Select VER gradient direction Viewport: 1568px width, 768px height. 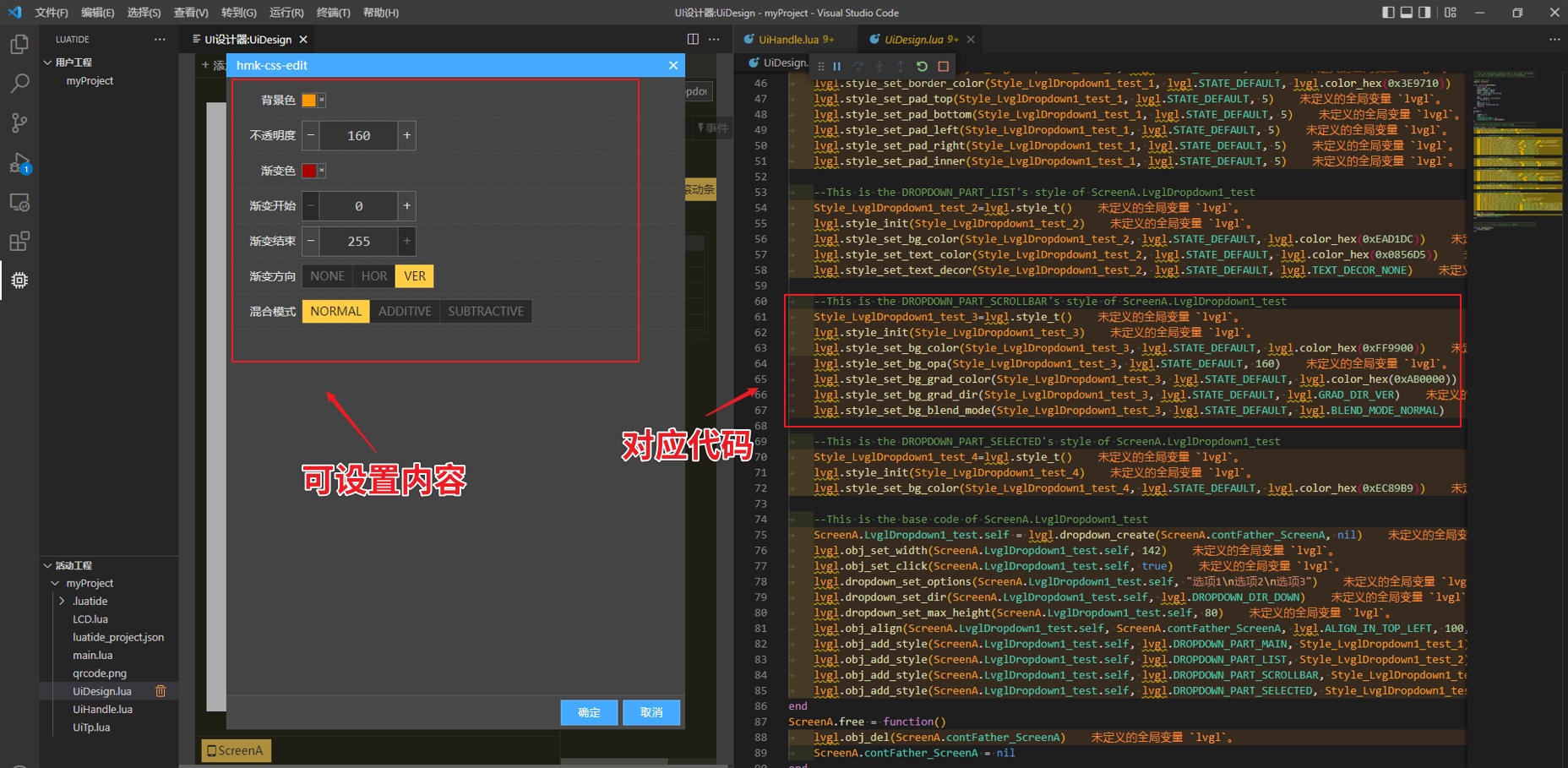click(x=415, y=276)
